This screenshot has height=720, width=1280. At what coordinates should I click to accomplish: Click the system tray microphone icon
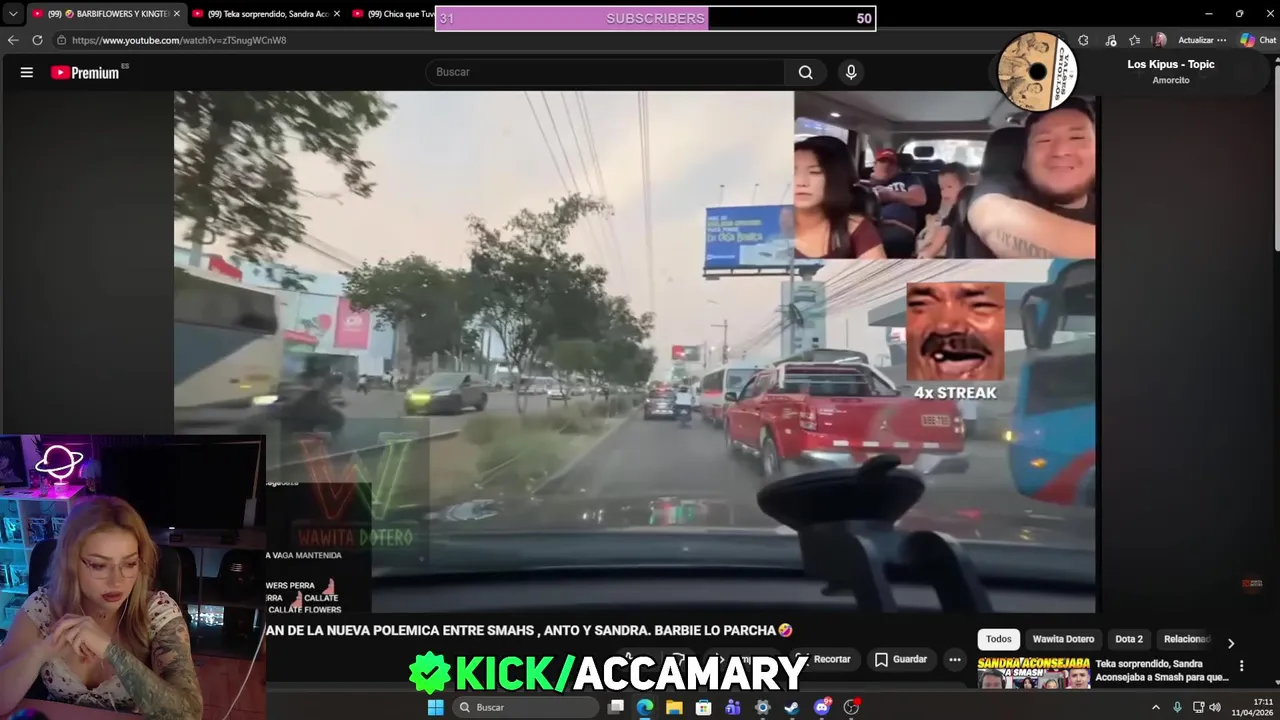1177,707
